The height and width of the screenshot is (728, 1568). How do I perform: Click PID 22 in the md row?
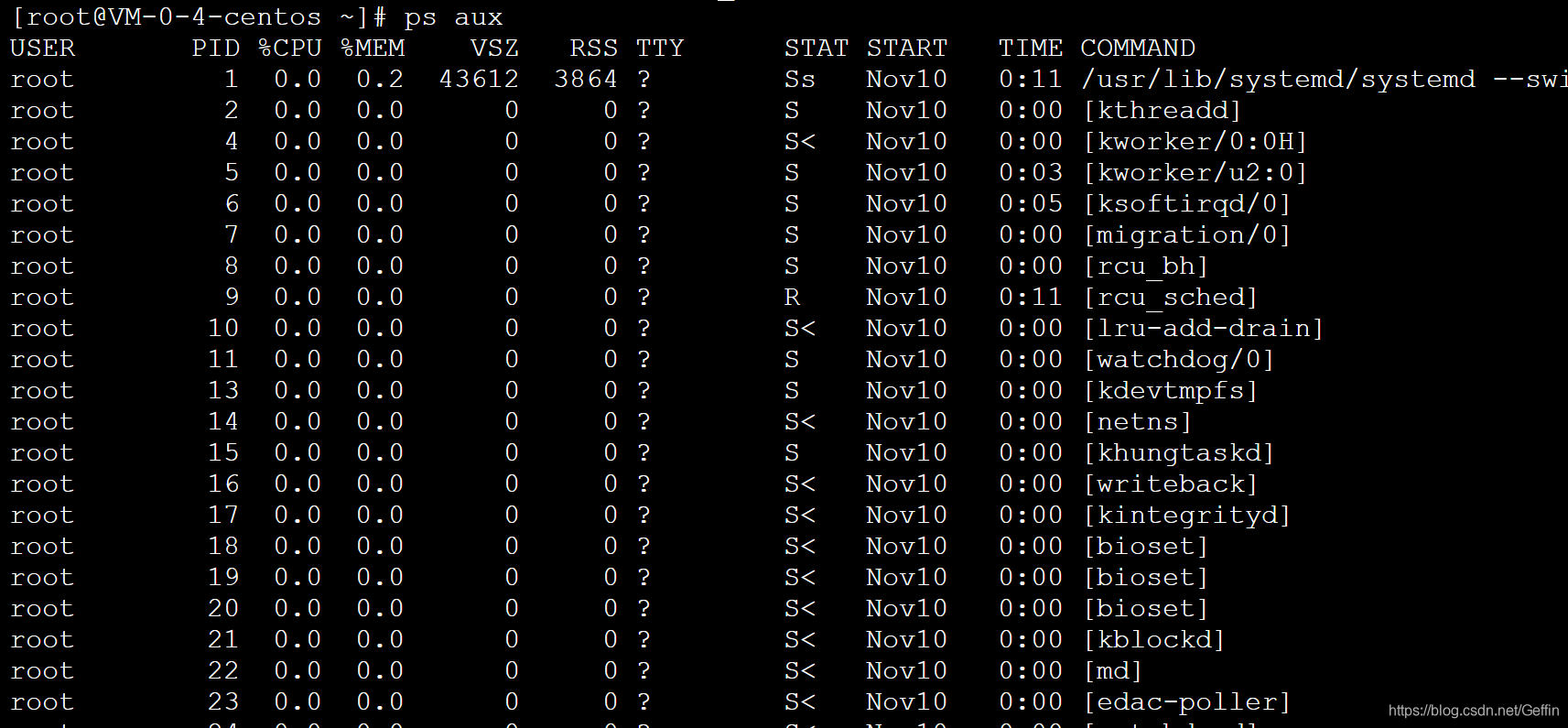pos(223,670)
